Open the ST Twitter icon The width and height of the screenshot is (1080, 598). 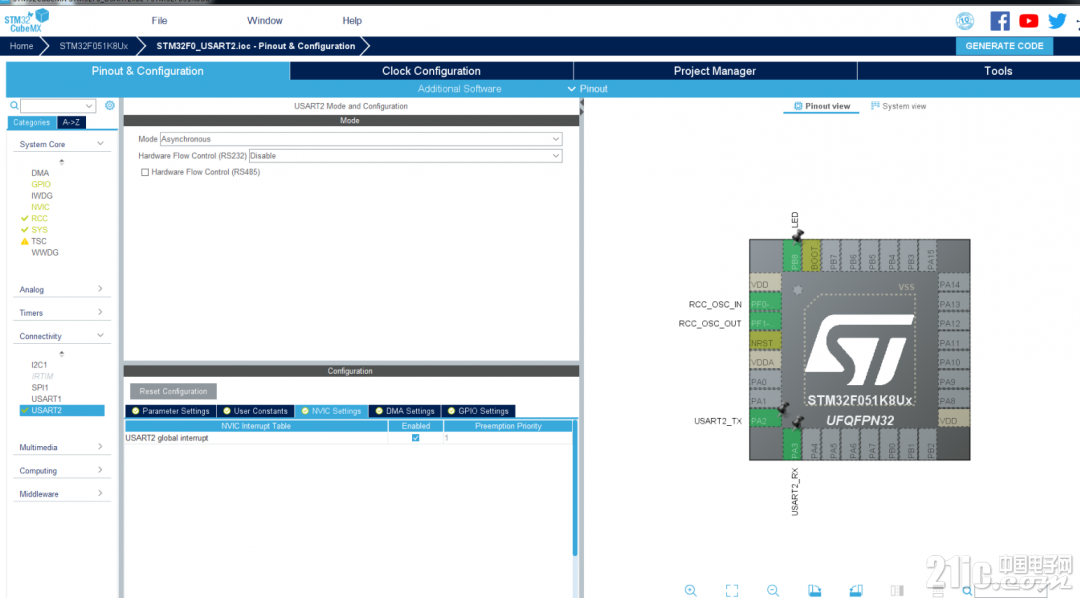1057,21
